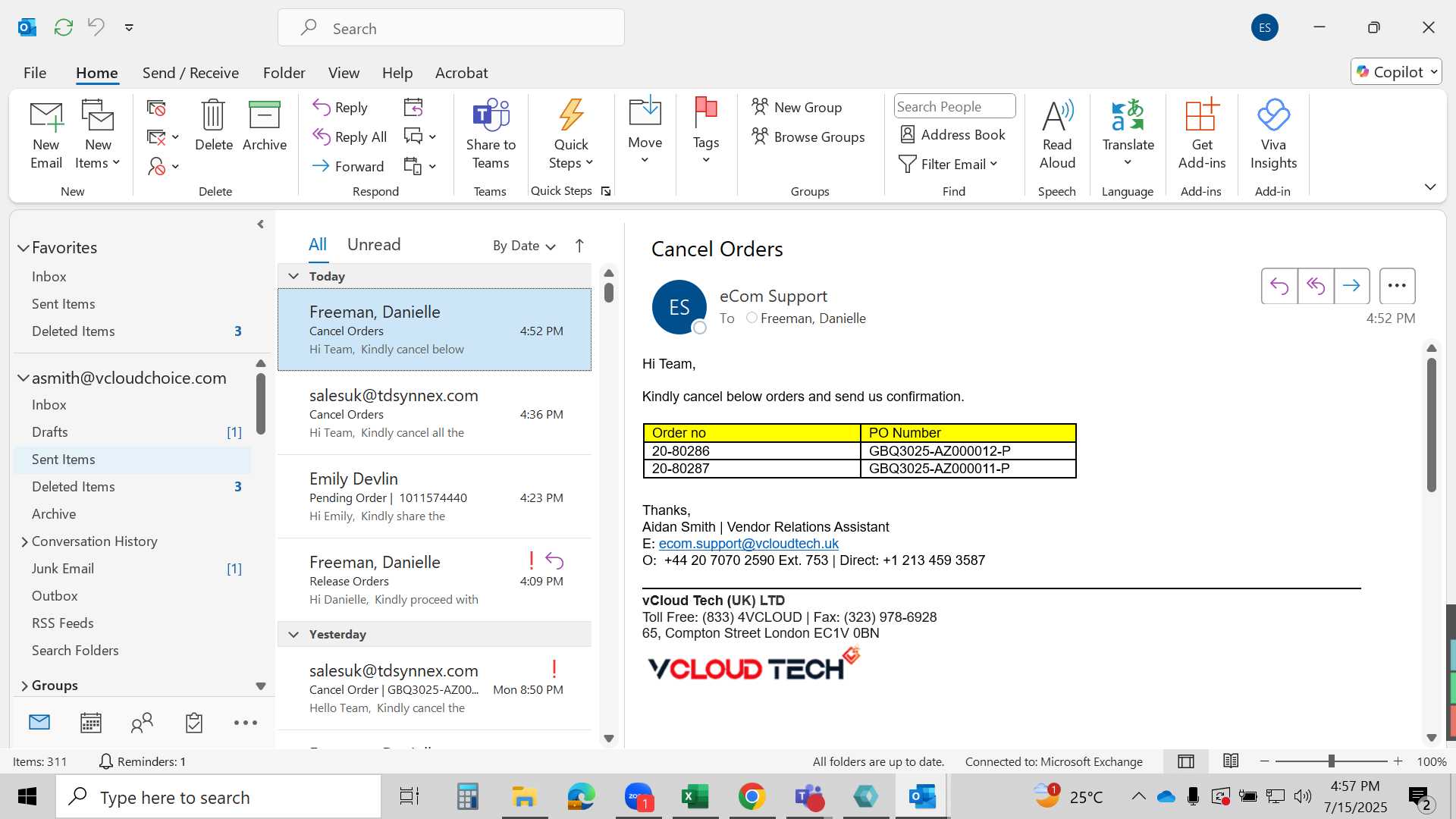Open the Move dropdown
The image size is (1456, 819).
point(645,130)
